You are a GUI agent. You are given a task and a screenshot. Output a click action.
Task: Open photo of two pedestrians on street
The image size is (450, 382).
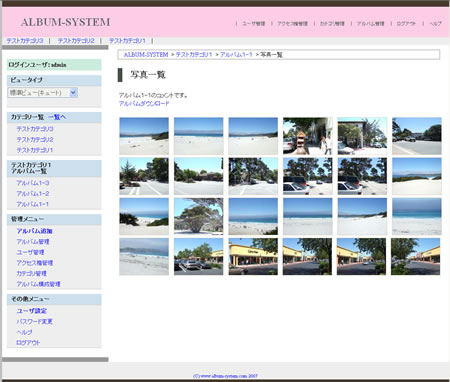(308, 136)
